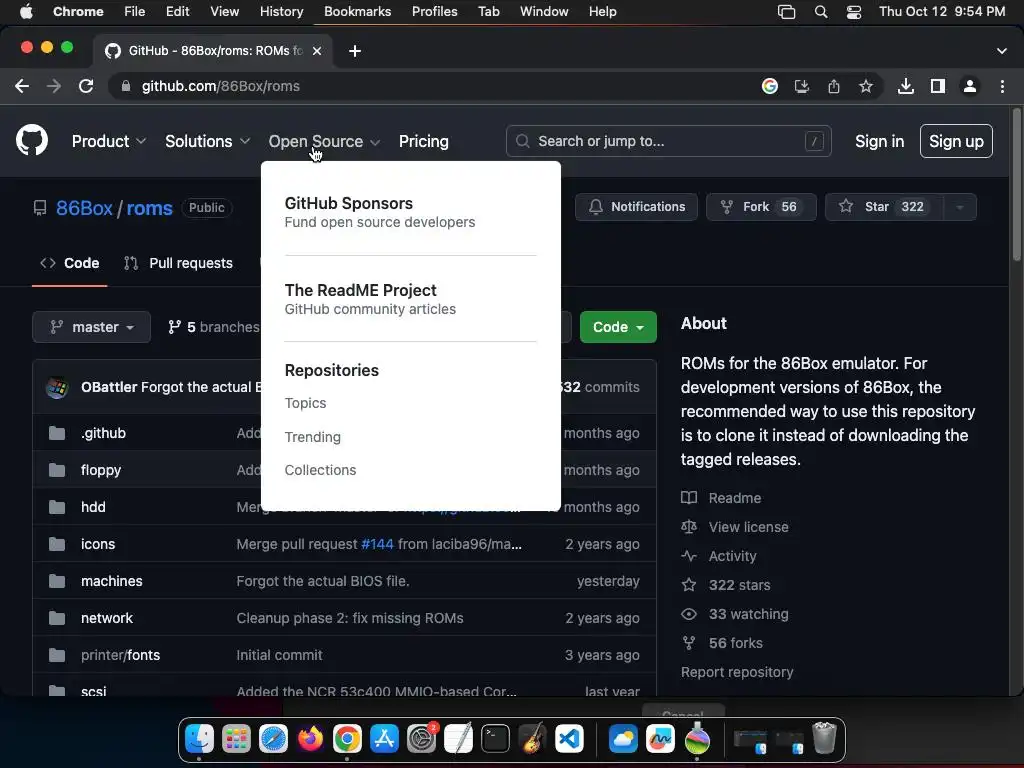Expand the Solutions dropdown
The height and width of the screenshot is (768, 1024).
(x=207, y=141)
